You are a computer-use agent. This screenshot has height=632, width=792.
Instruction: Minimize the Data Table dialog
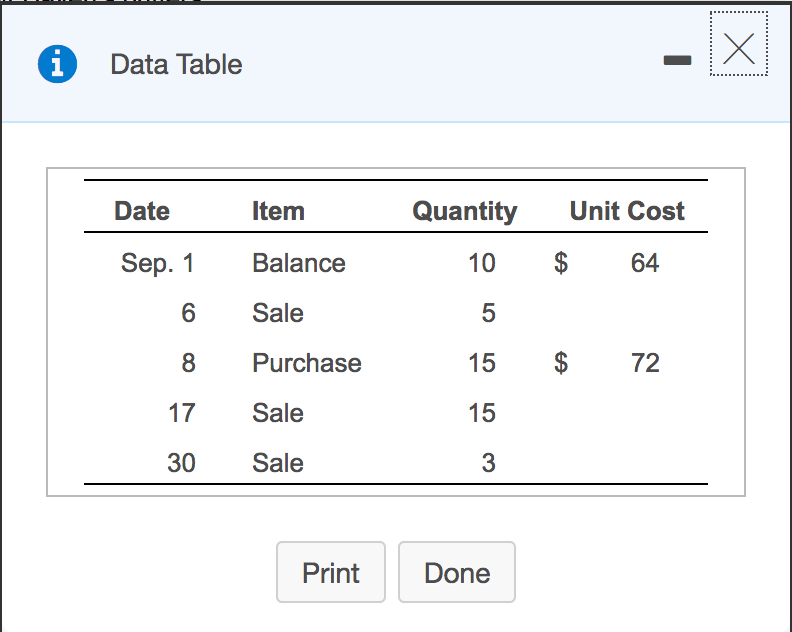[677, 62]
